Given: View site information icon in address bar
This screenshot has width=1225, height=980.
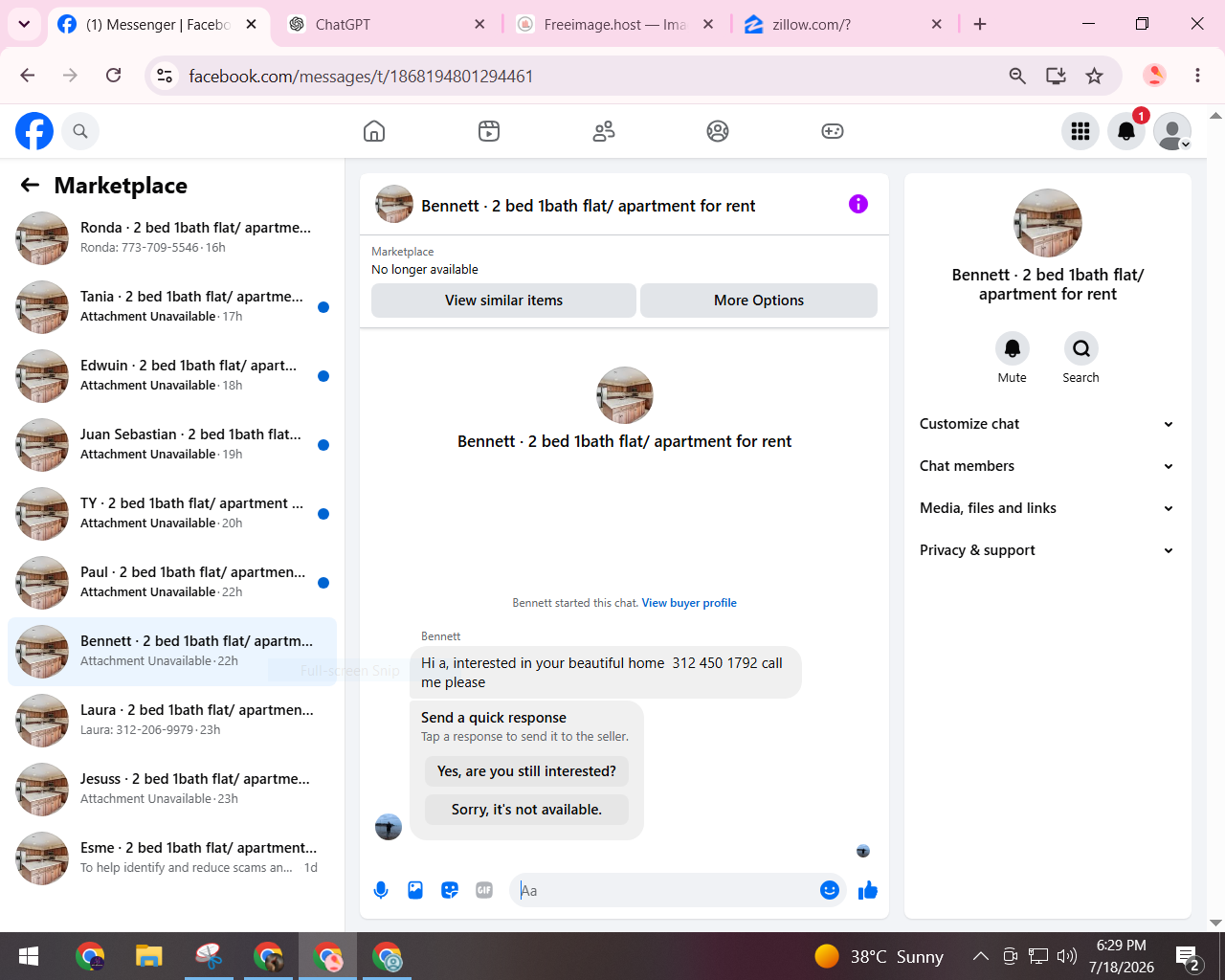Looking at the screenshot, I should point(165,76).
